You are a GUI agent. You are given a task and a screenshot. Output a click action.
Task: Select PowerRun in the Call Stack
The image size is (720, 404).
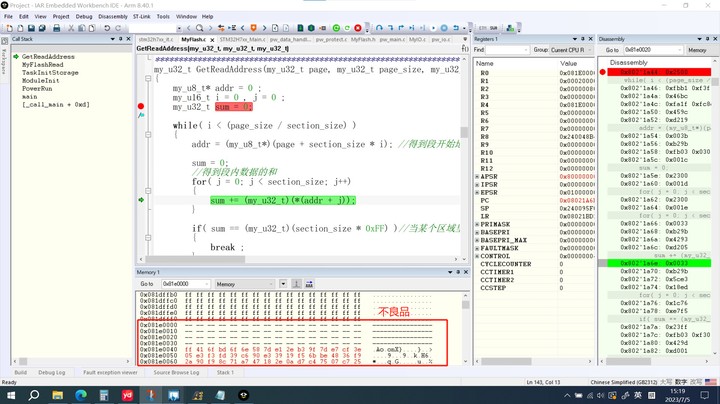[x=37, y=89]
